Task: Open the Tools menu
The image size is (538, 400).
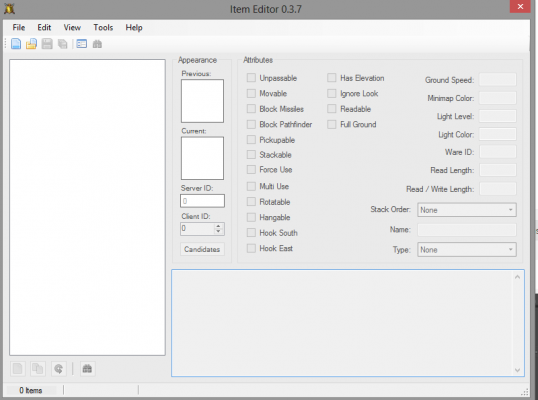Action: click(103, 27)
